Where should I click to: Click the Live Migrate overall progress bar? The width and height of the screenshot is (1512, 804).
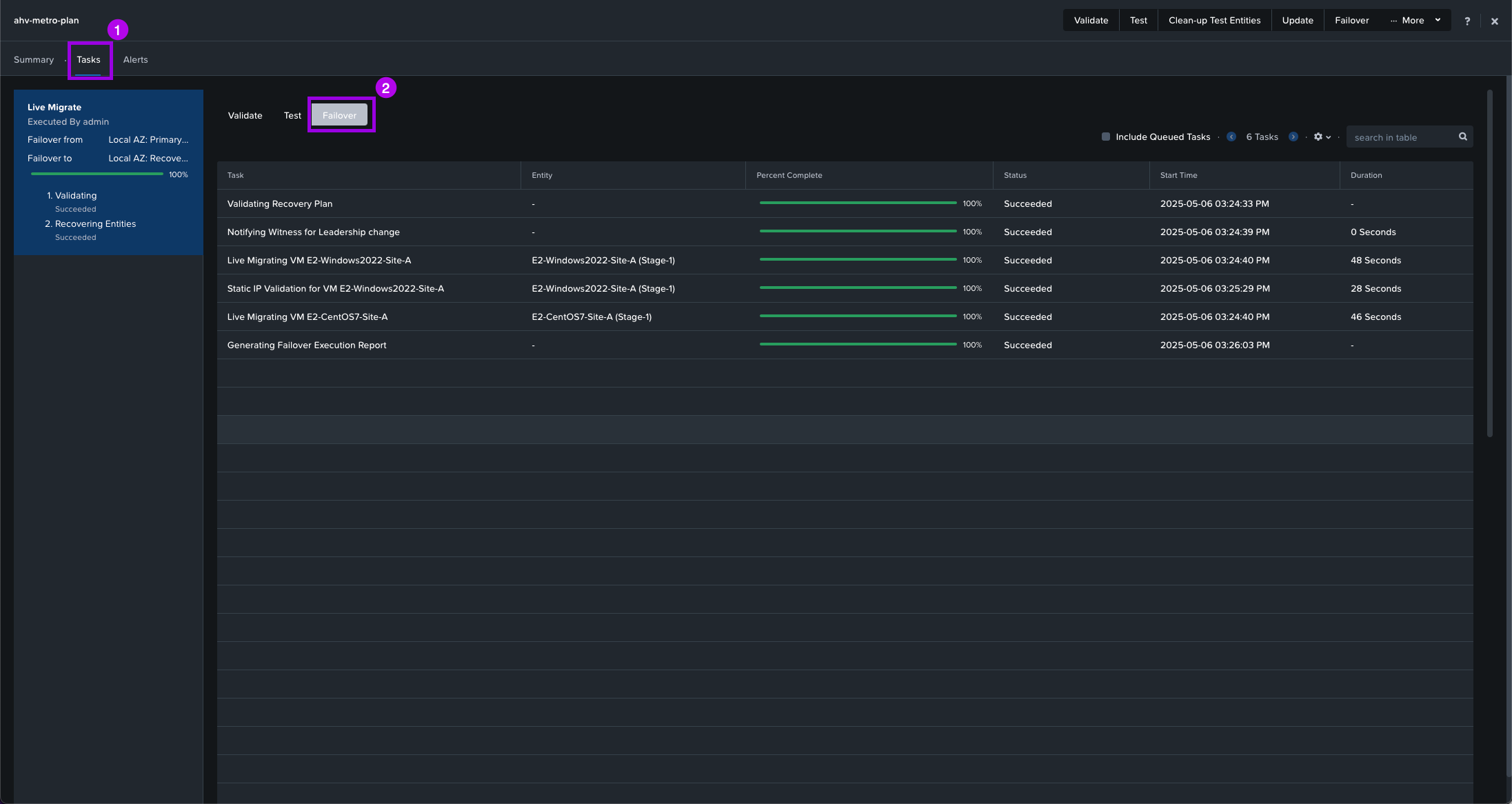(x=97, y=174)
